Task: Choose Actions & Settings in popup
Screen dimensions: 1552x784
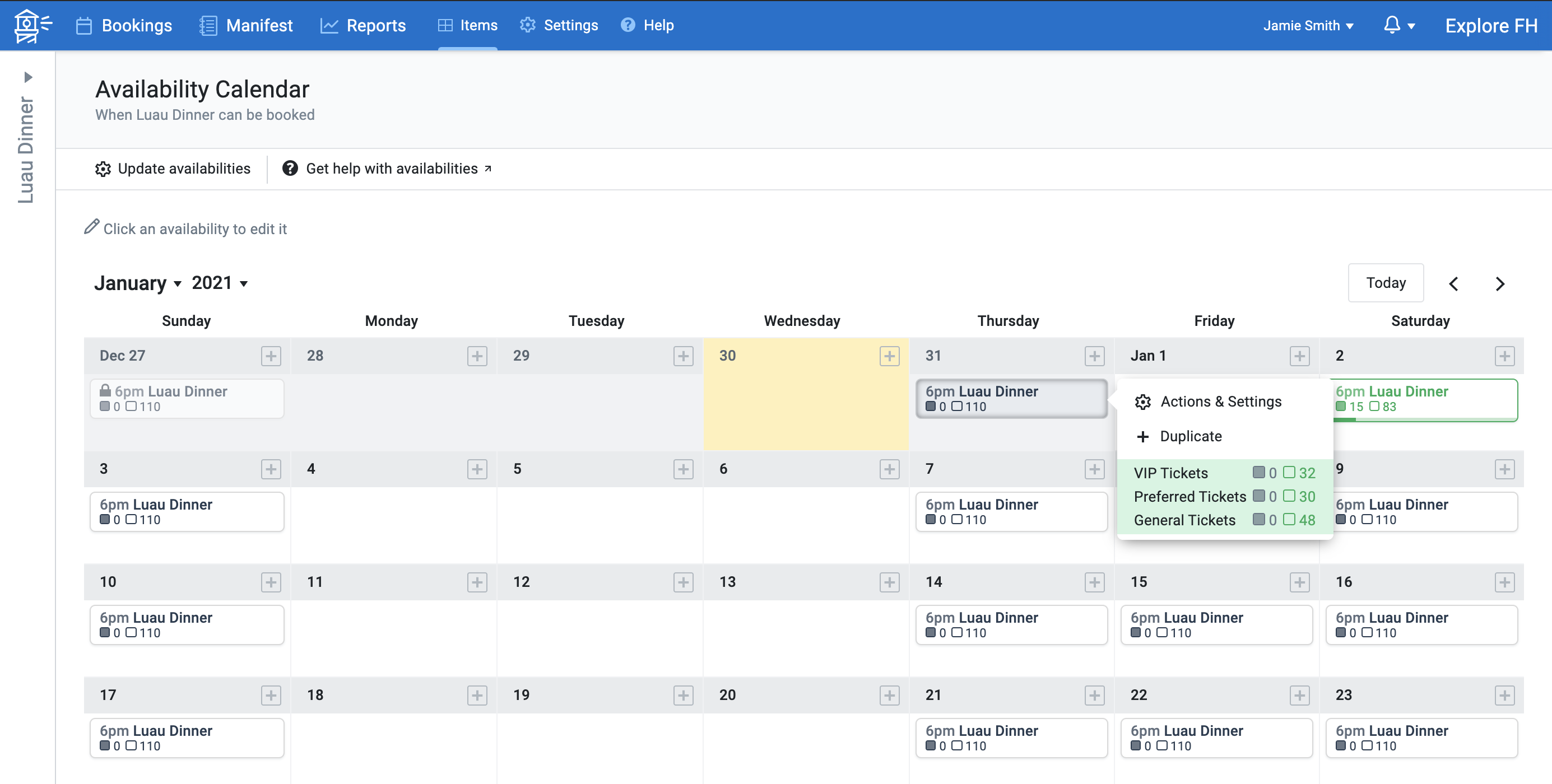Action: (x=1209, y=402)
